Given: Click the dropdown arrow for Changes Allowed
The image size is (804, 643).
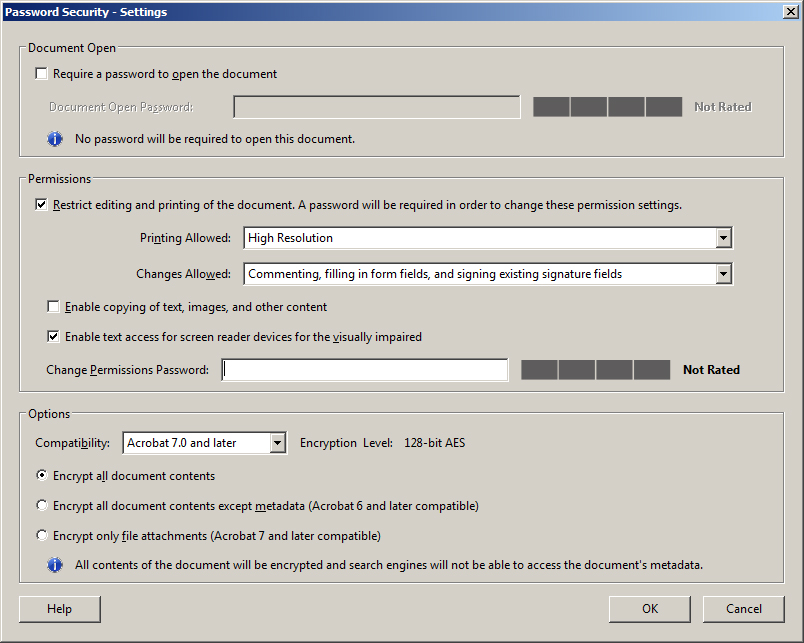Looking at the screenshot, I should [x=723, y=273].
